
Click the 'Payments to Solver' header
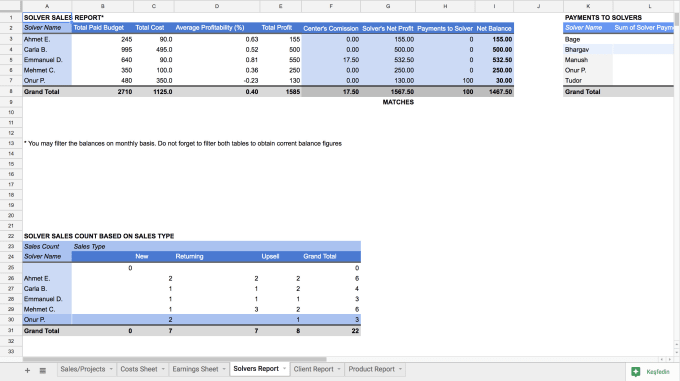coord(445,28)
